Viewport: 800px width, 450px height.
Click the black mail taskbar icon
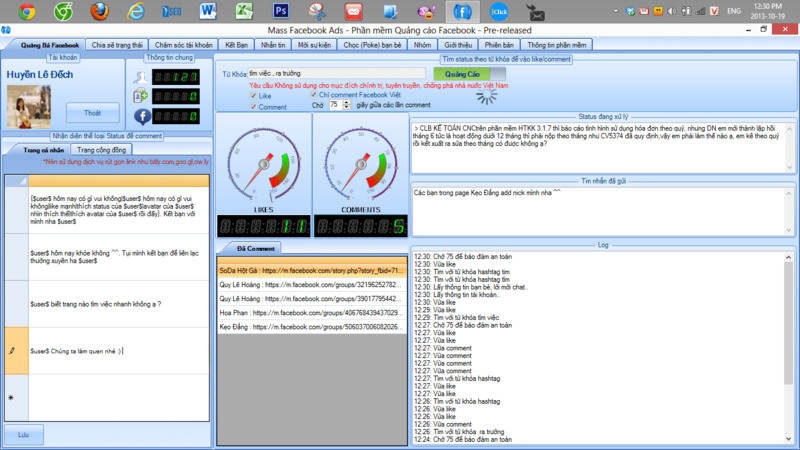535,12
